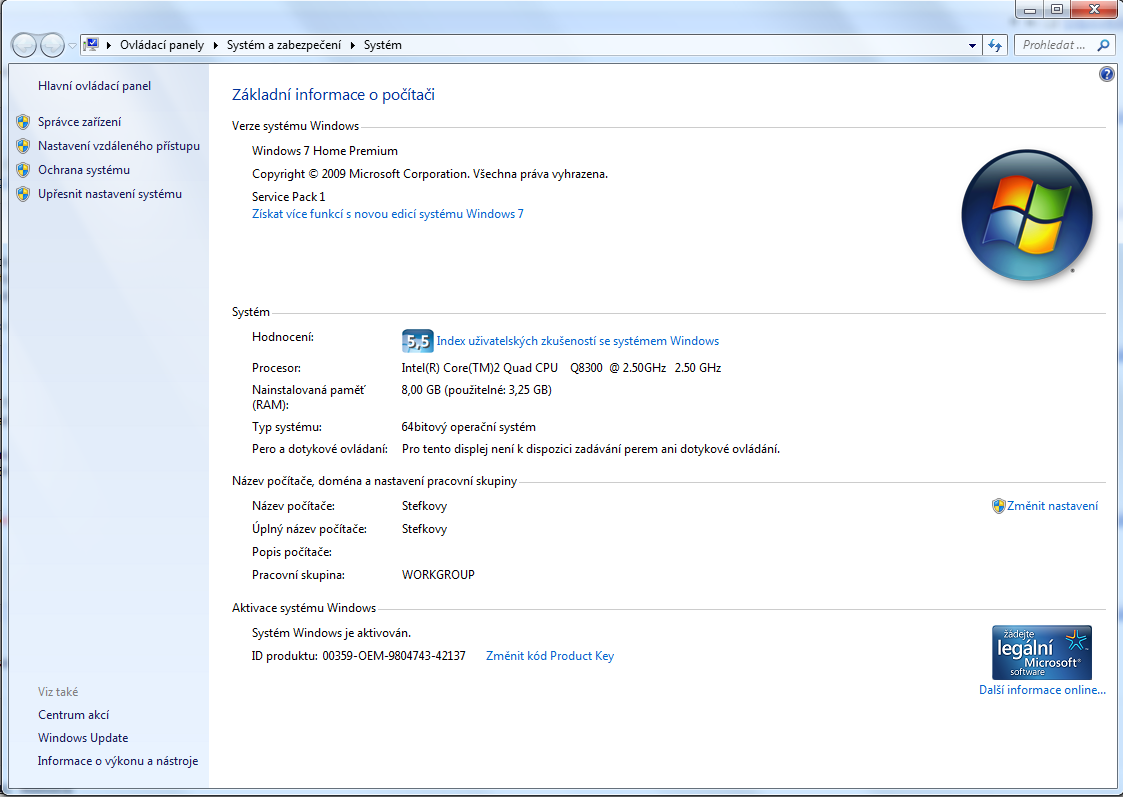Viewport: 1123px width, 797px height.
Task: Click shield icon next to Ochrana systému
Action: coord(23,170)
